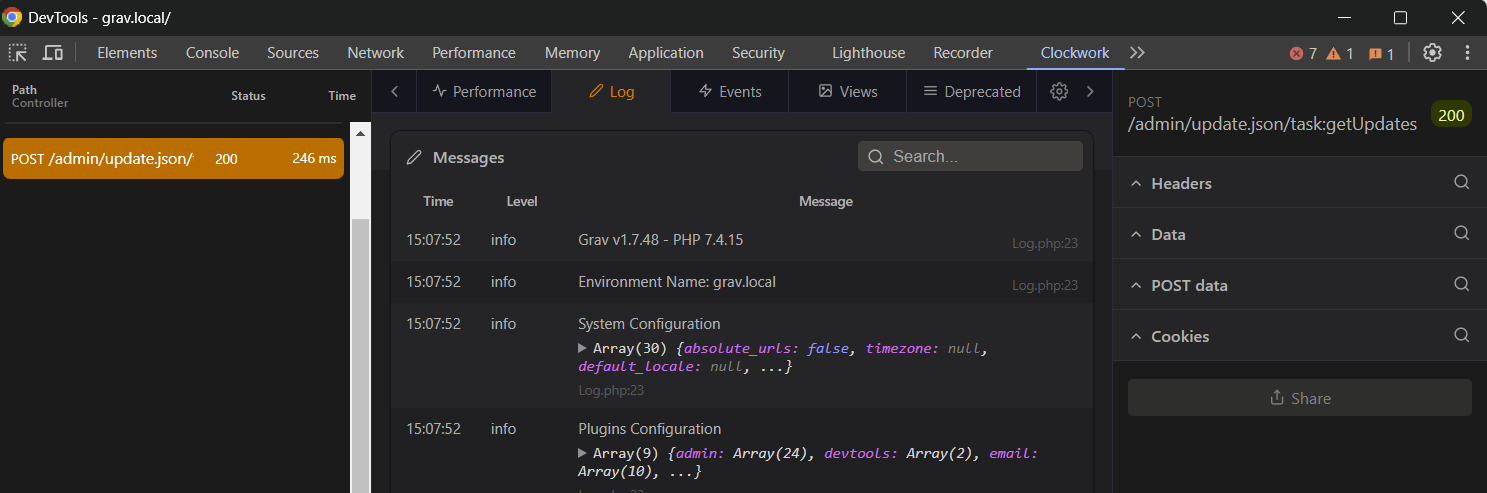1487x493 pixels.
Task: Open Log.php:23 link for Grav version message
Action: [x=1045, y=243]
